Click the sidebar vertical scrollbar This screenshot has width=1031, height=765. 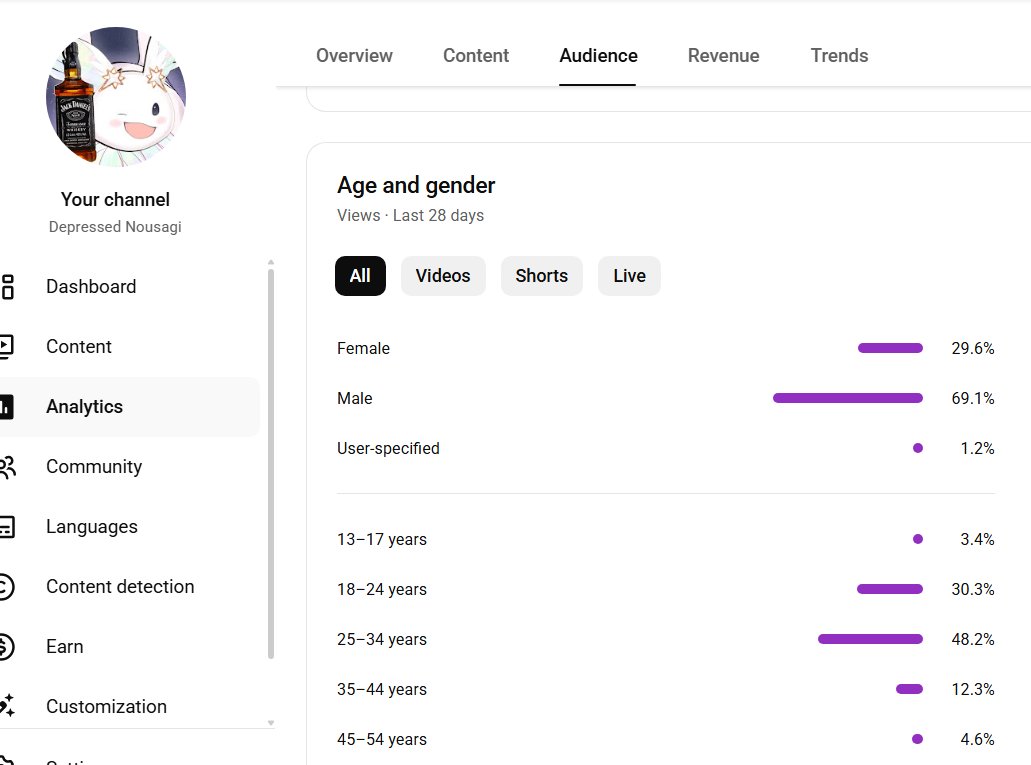(x=271, y=464)
